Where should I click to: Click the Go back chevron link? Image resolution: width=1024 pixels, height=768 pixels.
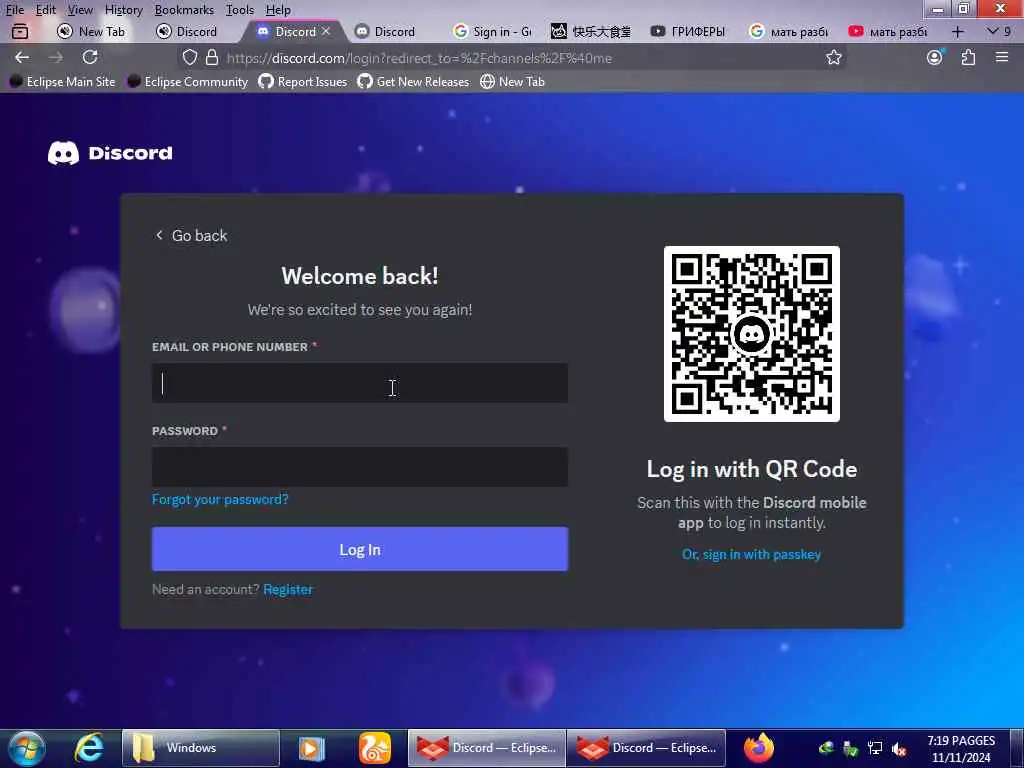click(x=191, y=236)
